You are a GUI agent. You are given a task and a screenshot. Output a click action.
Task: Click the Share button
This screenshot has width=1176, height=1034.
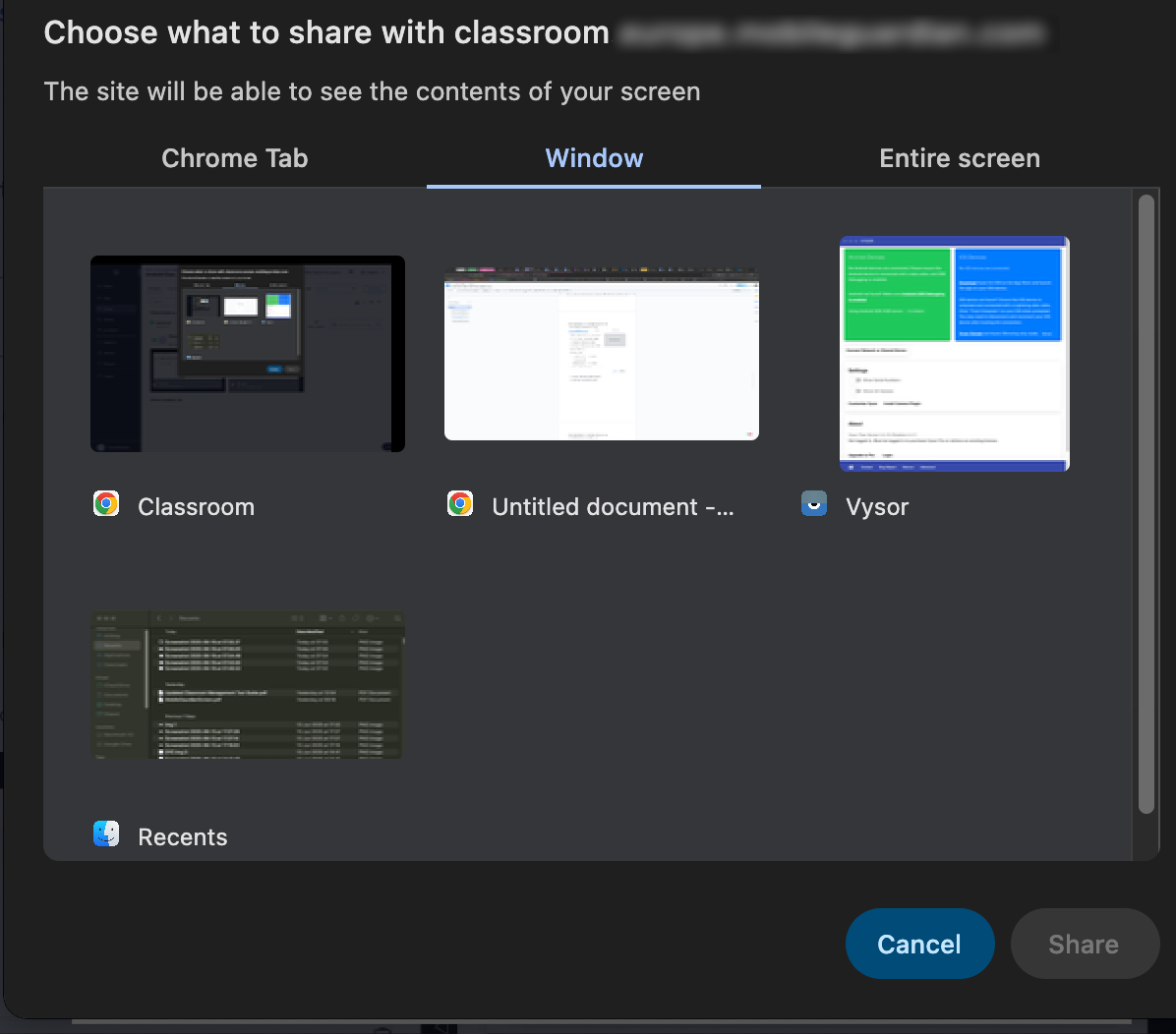point(1084,944)
